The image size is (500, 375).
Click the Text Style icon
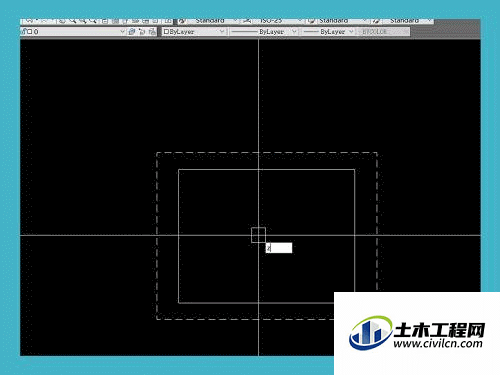(182, 21)
